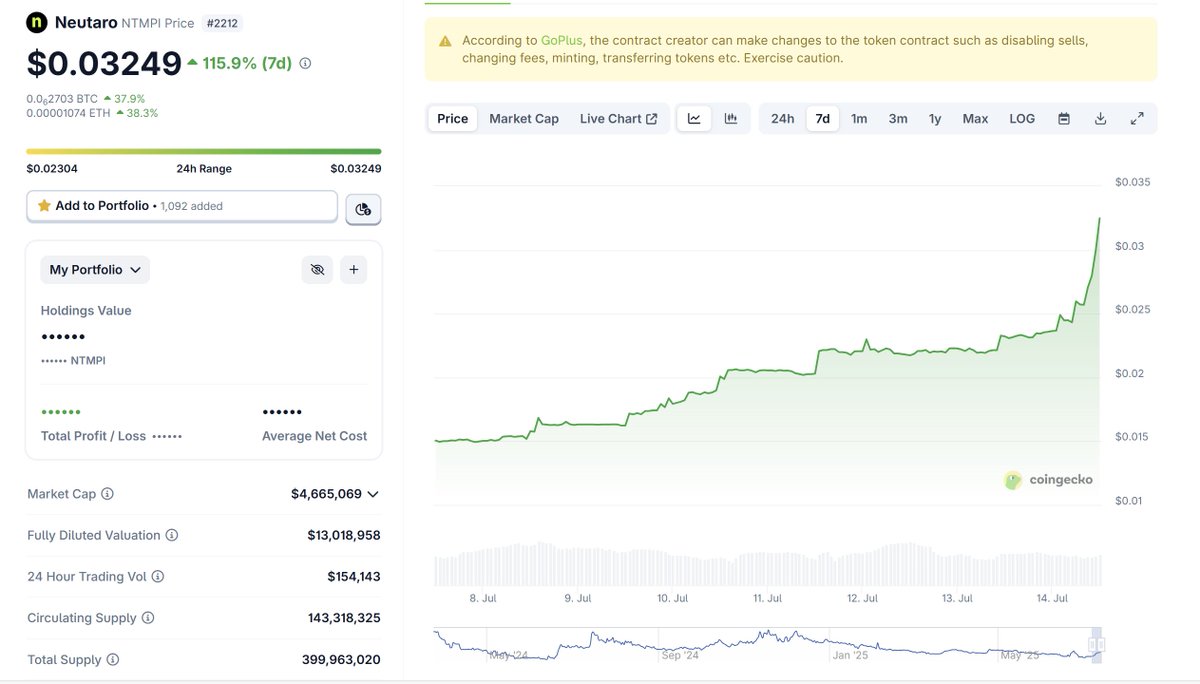The width and height of the screenshot is (1200, 684).
Task: Toggle hidden holdings with the eye icon
Action: coord(318,269)
